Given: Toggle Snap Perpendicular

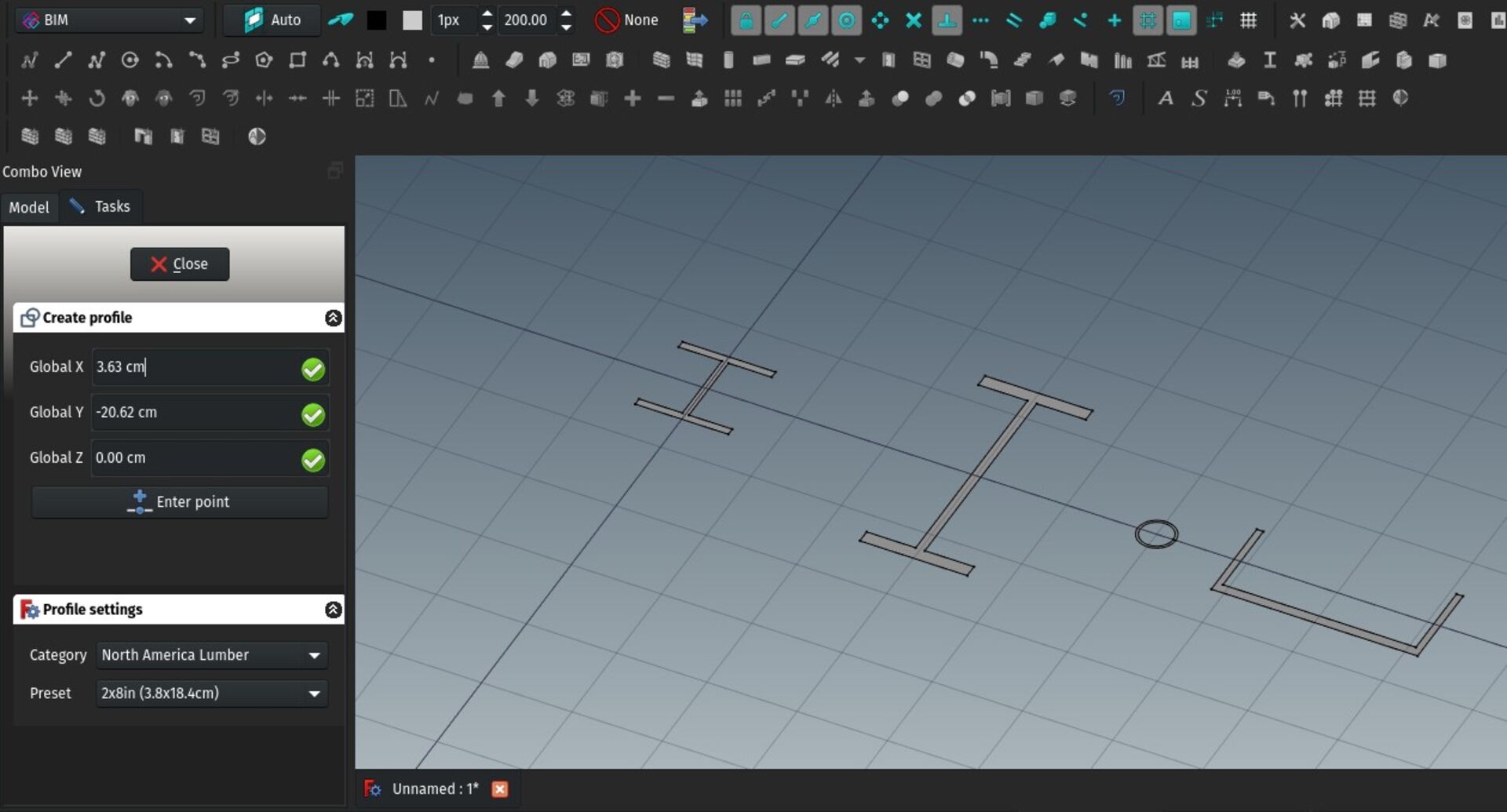Looking at the screenshot, I should pos(947,20).
